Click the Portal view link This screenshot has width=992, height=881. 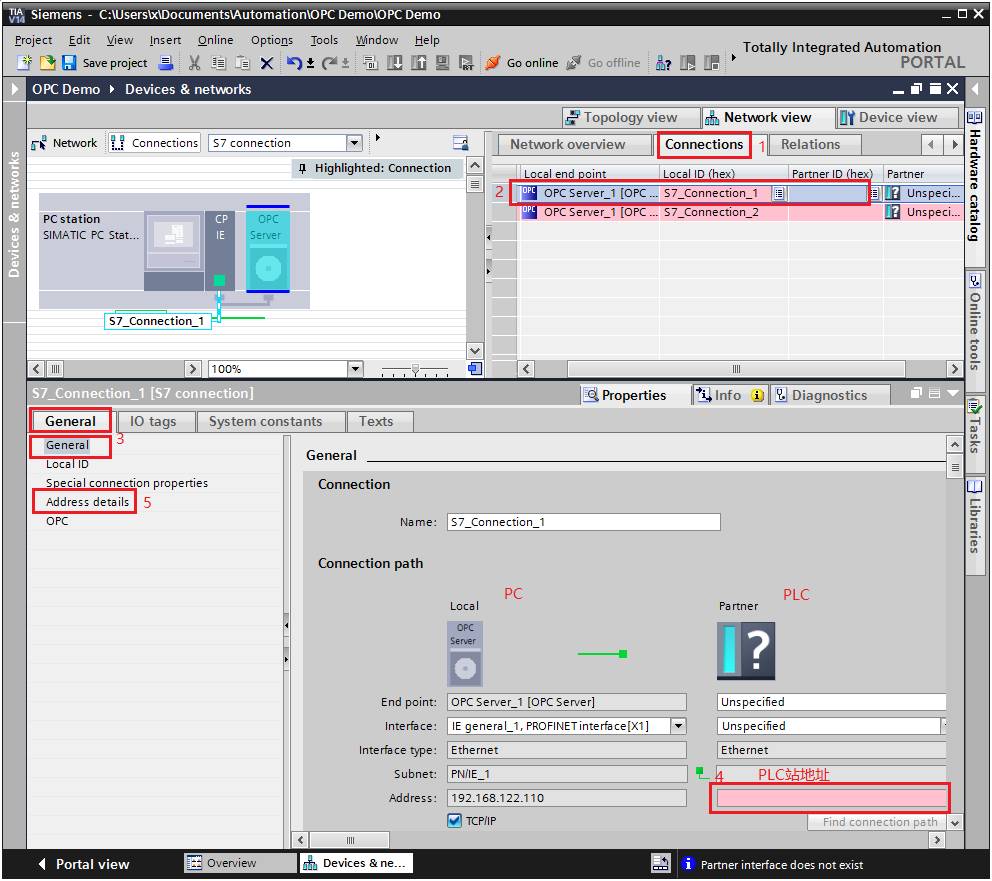point(84,864)
